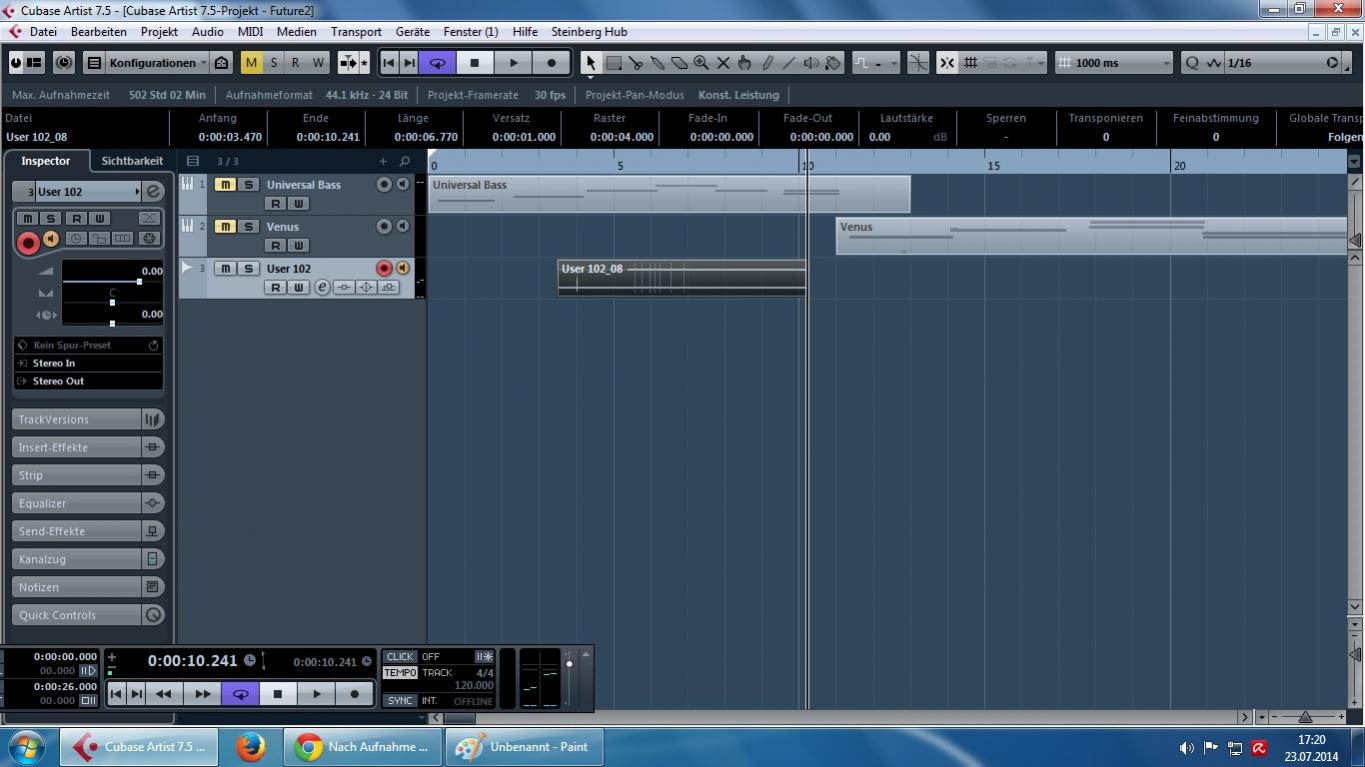Click the Stop button in top toolbar
This screenshot has width=1365, height=767.
point(475,63)
